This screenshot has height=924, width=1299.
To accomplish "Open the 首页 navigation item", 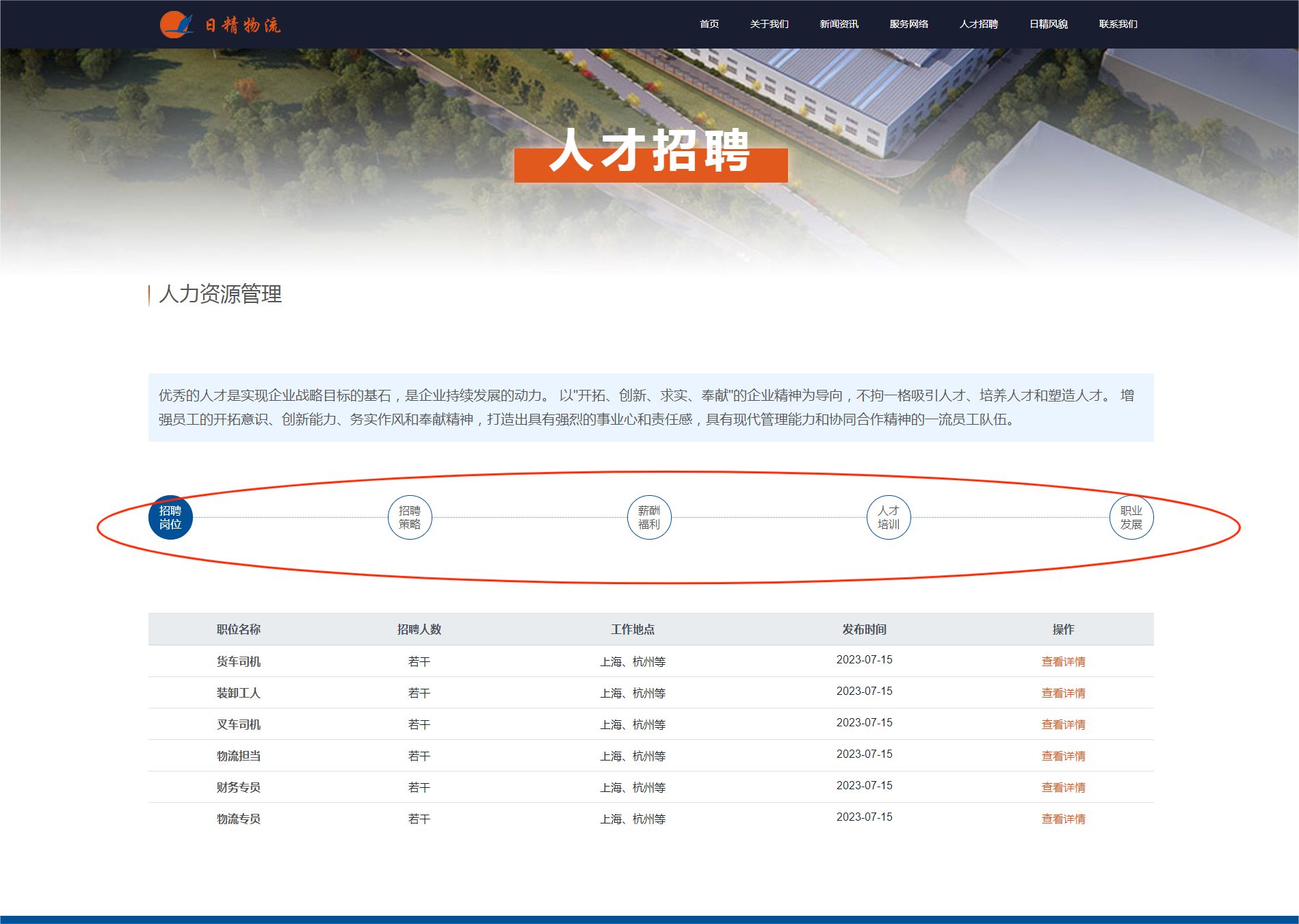I will point(709,24).
